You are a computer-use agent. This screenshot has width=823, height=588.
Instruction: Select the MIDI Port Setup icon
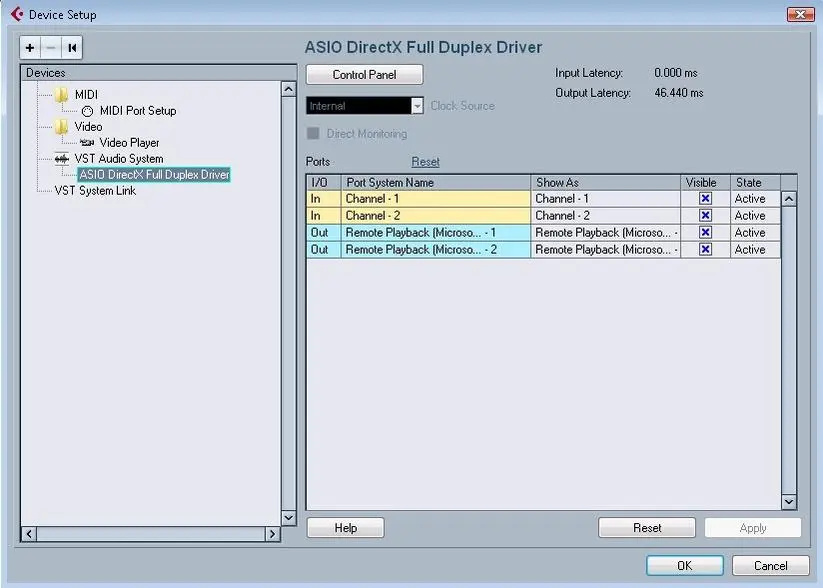[x=87, y=111]
